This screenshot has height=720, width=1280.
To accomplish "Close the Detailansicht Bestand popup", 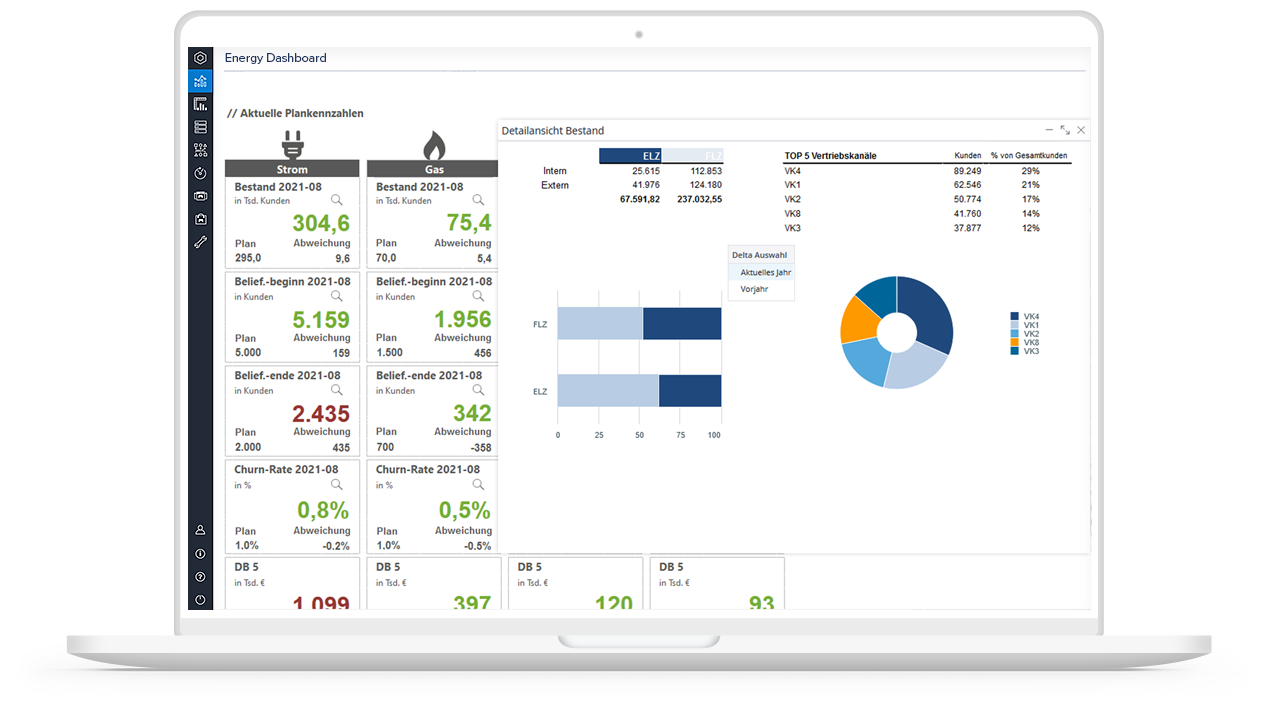I will (x=1081, y=130).
